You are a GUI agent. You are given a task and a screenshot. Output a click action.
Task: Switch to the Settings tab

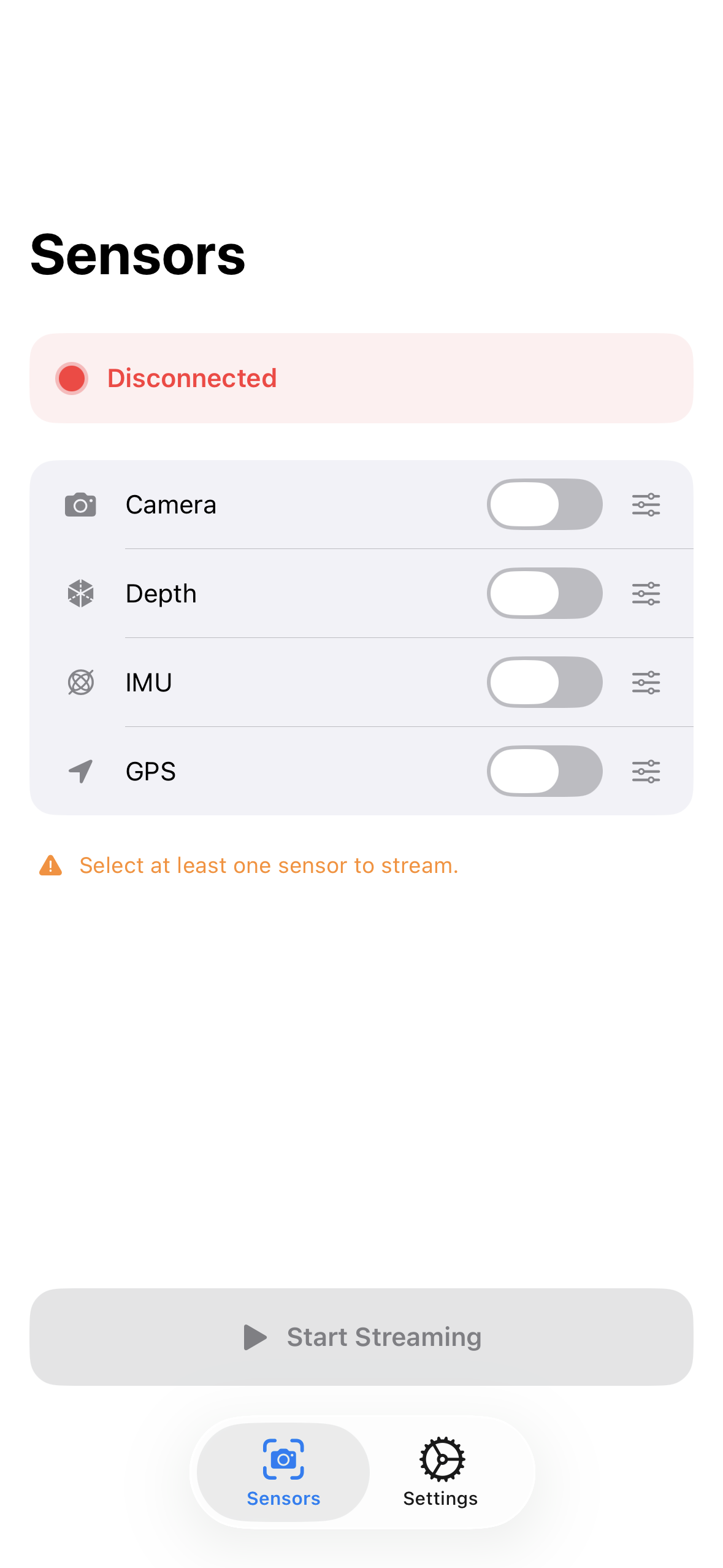pyautogui.click(x=440, y=1471)
